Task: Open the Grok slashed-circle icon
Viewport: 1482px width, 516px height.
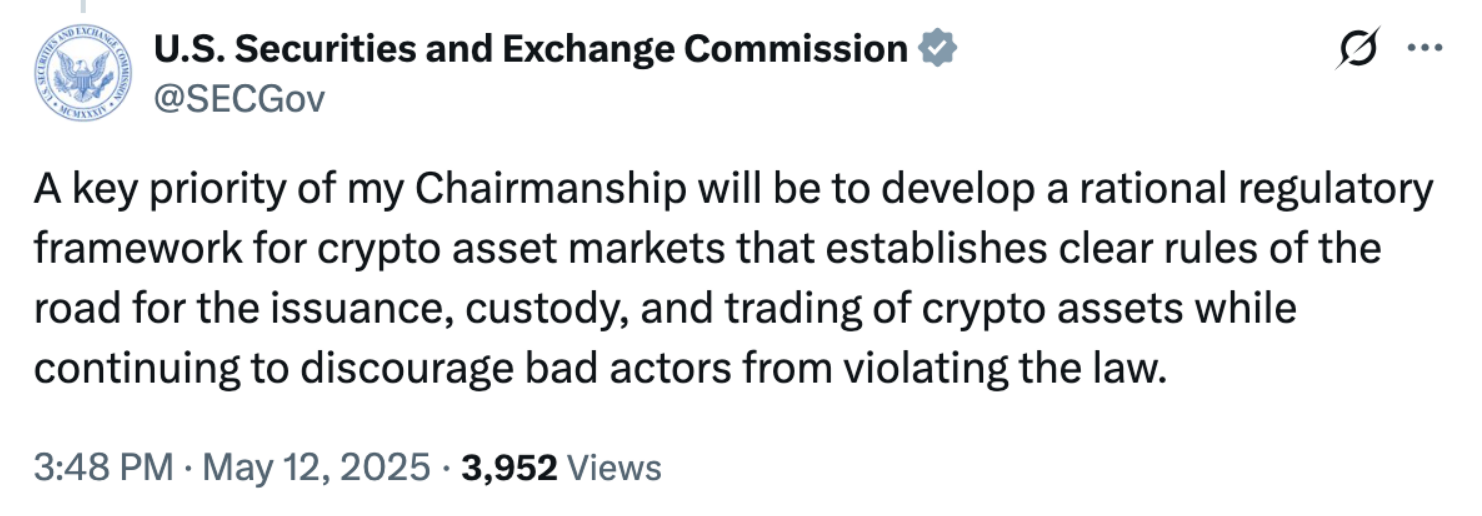Action: [x=1354, y=48]
